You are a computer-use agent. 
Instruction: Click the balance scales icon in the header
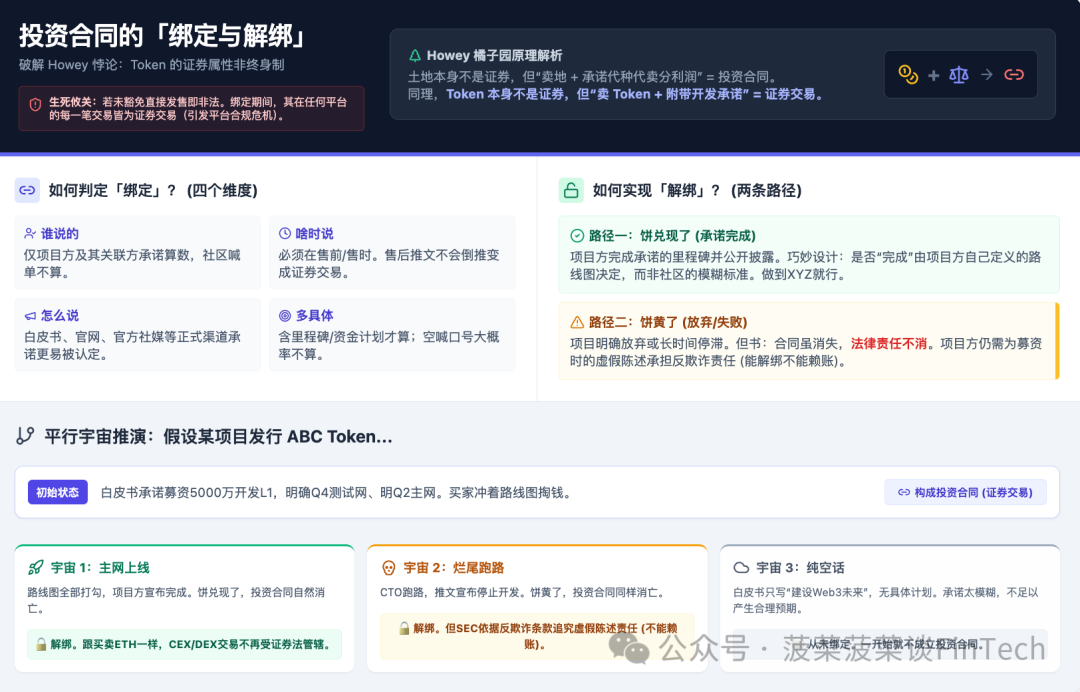coord(959,75)
